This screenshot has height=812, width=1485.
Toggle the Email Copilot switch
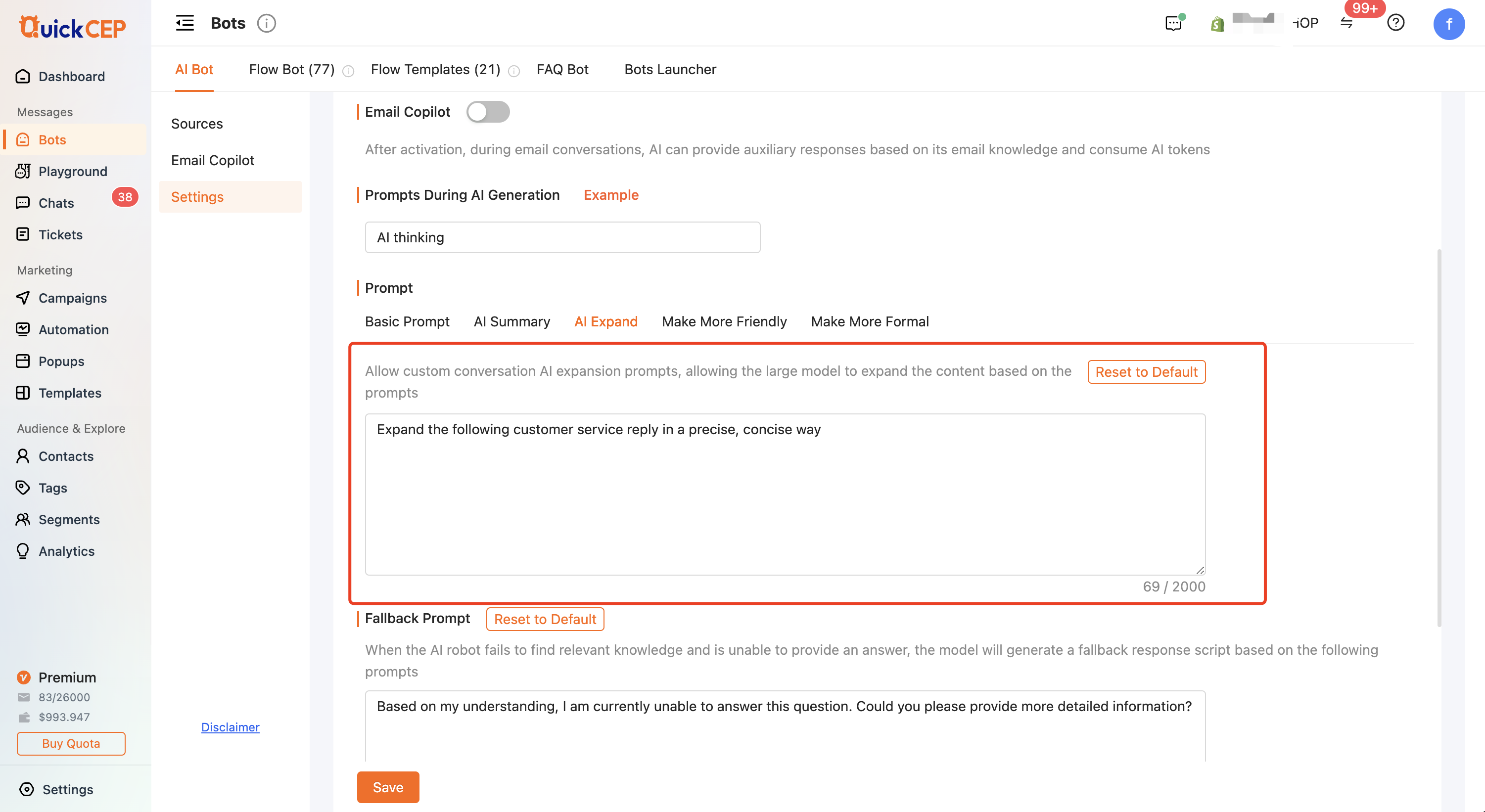coord(488,112)
